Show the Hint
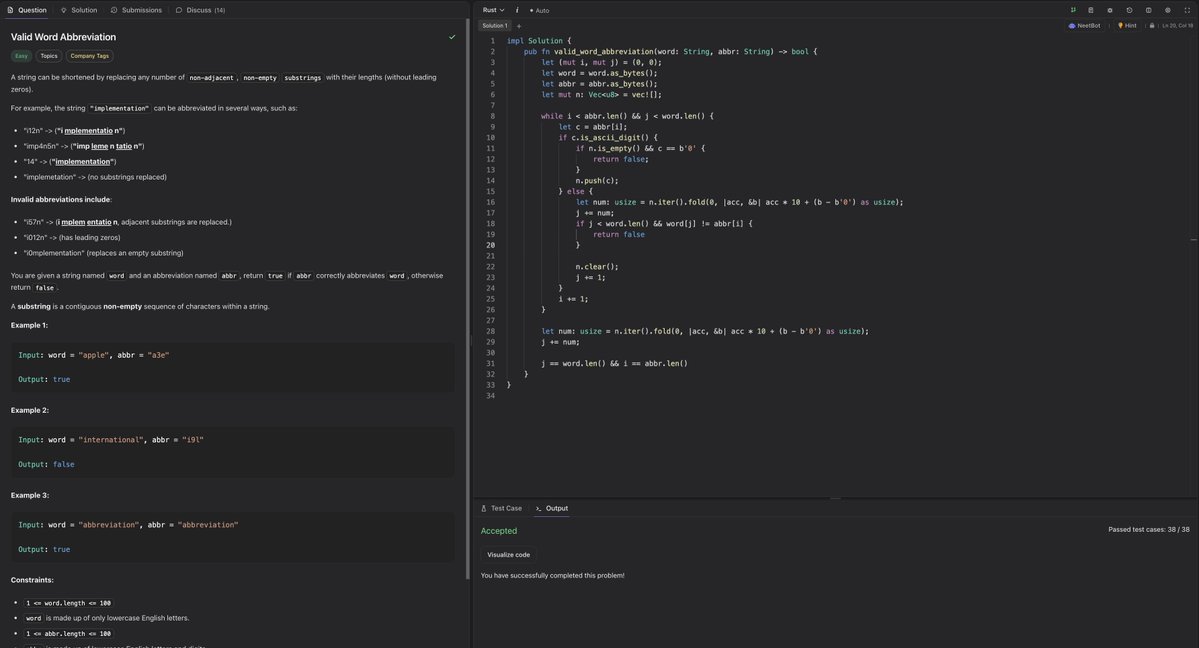Screen dimensions: 1199x648 1127,25
